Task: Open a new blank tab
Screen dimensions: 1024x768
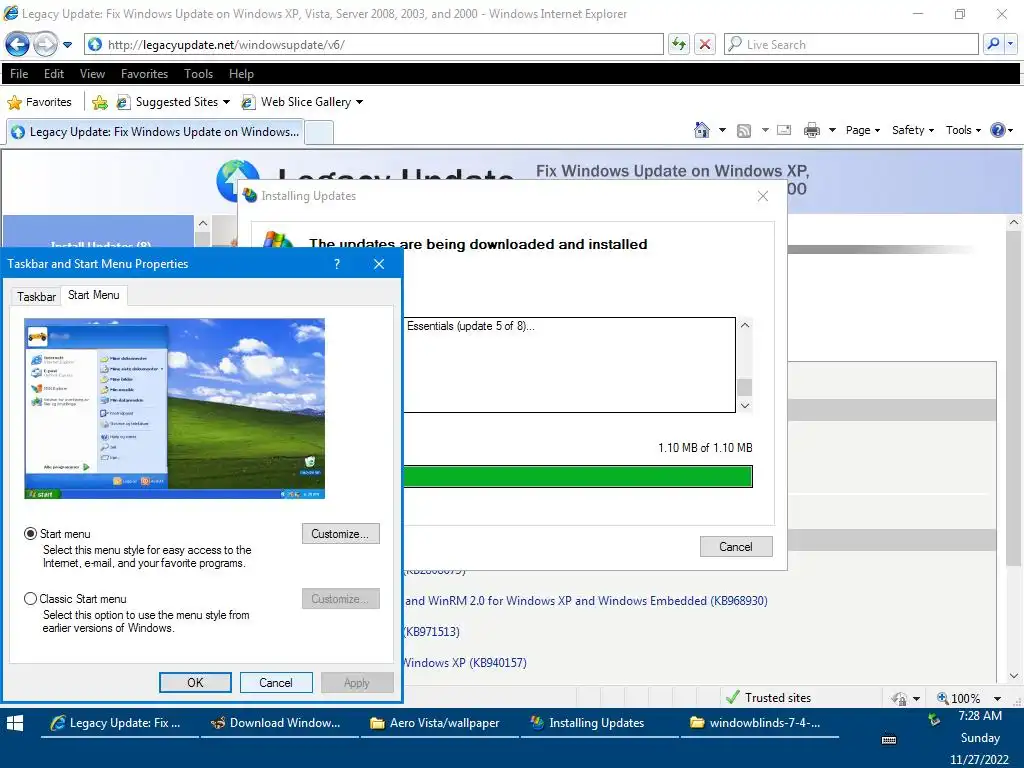Action: [319, 133]
